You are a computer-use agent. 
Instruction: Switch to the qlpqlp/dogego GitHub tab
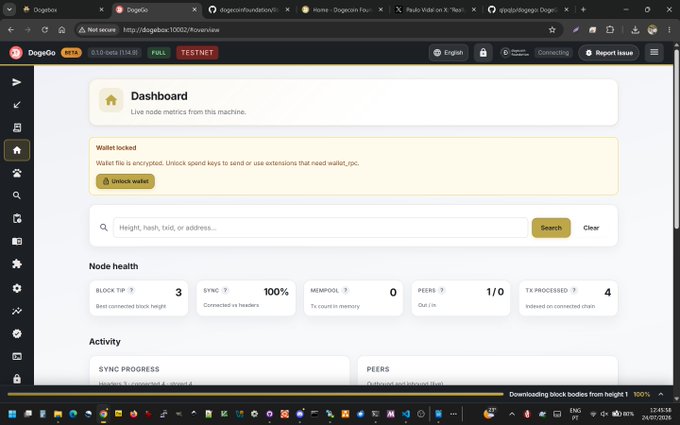tap(528, 10)
